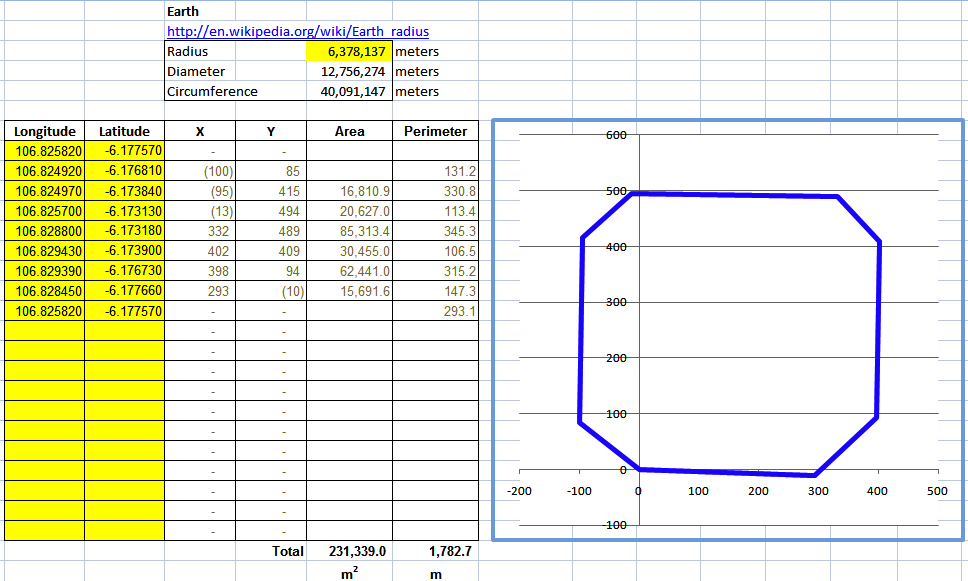Click the X column header cell

point(200,131)
